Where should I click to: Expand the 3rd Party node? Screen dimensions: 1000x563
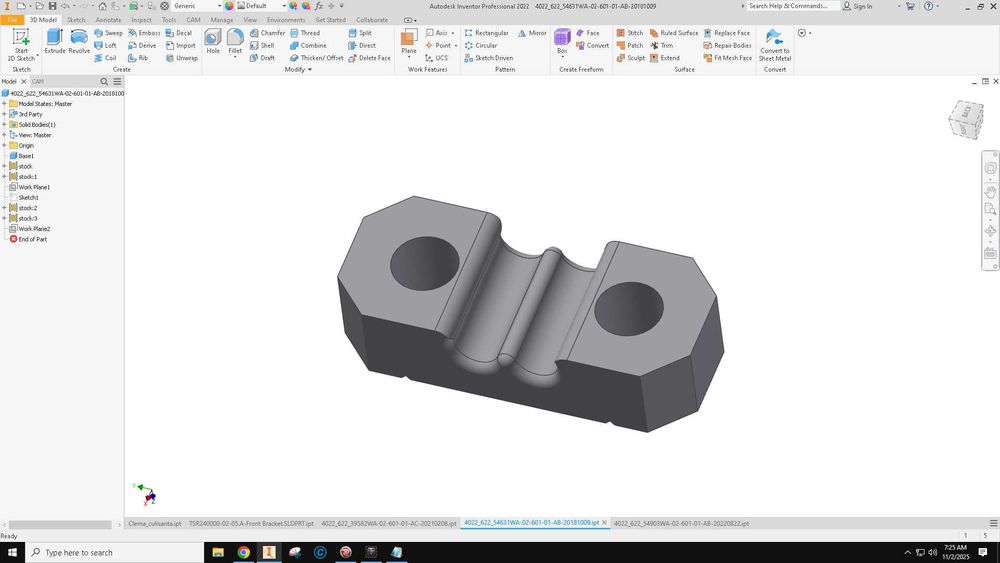point(4,114)
